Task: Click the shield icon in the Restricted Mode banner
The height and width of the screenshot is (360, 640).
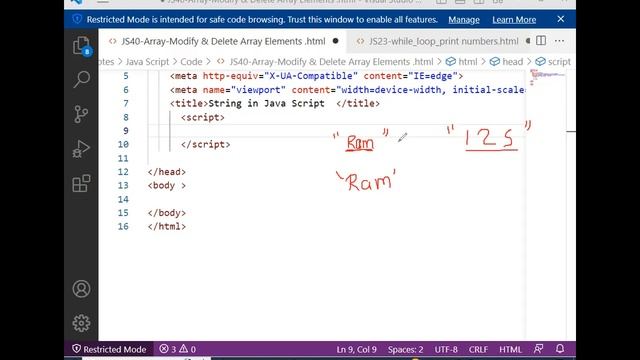Action: click(77, 19)
